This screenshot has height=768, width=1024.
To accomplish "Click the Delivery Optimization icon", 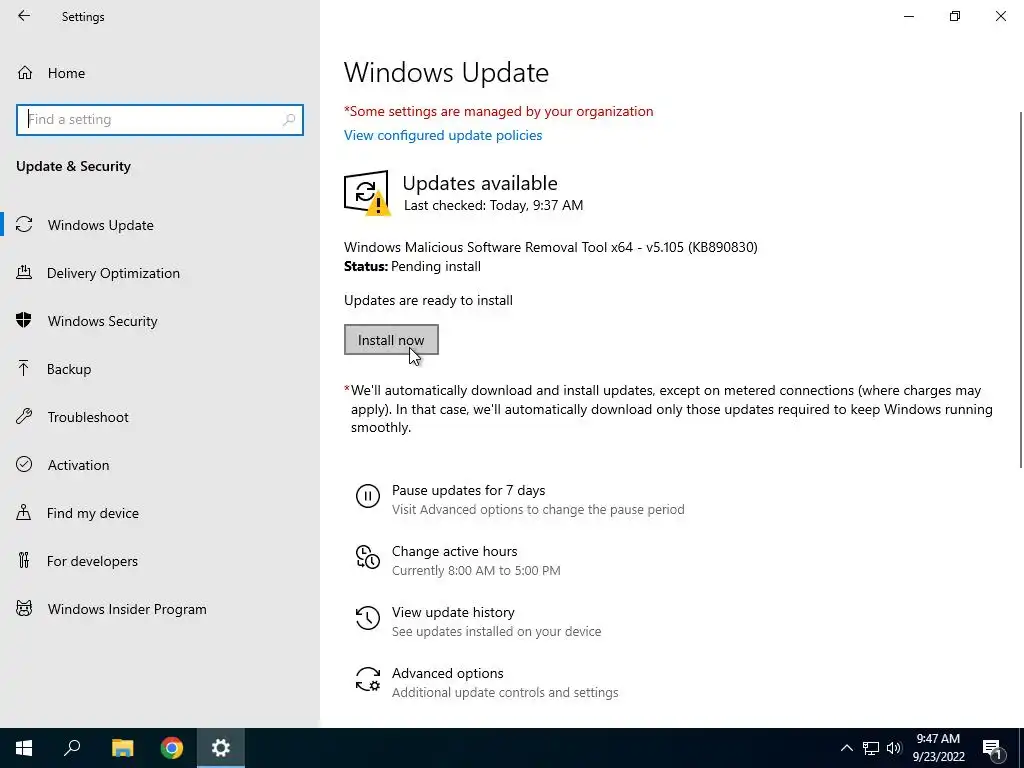I will click(24, 272).
